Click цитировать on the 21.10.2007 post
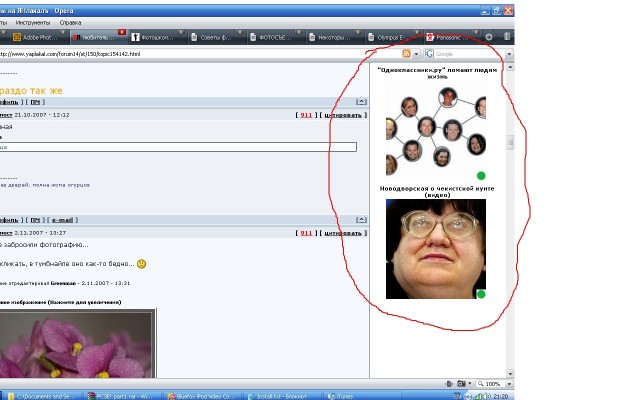Screen dimensions: 640x400 [343, 115]
